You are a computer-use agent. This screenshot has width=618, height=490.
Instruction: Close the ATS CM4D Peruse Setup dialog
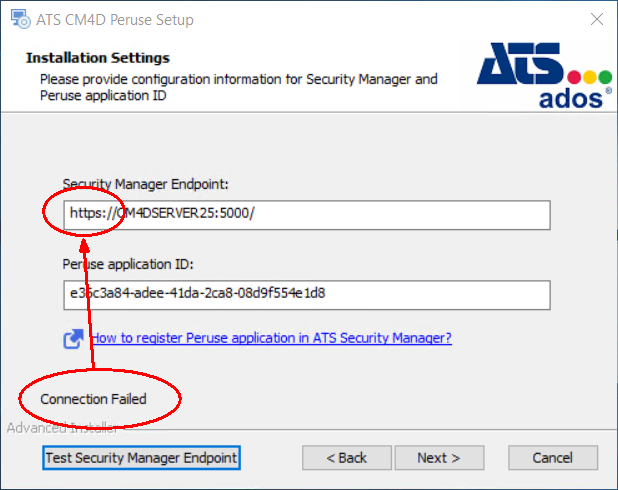(x=595, y=19)
